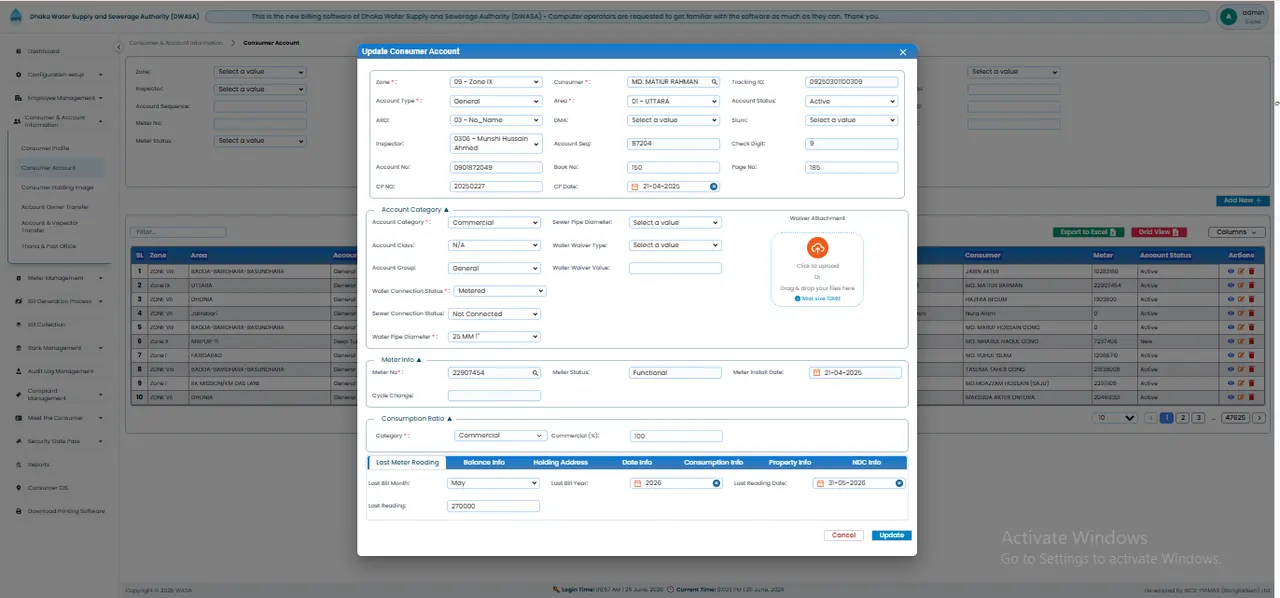Open Consumer Profile in the sidebar submenu

tap(45, 148)
